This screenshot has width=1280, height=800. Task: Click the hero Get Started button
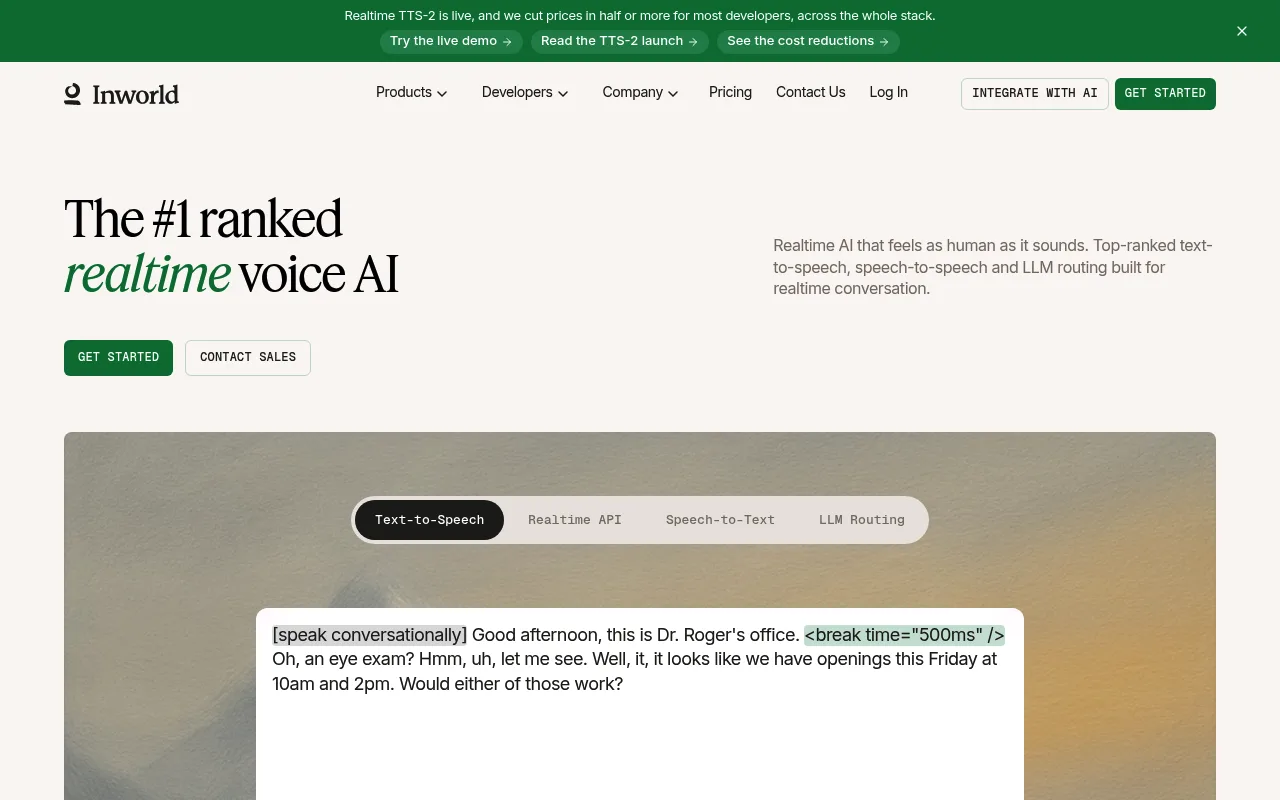[118, 357]
